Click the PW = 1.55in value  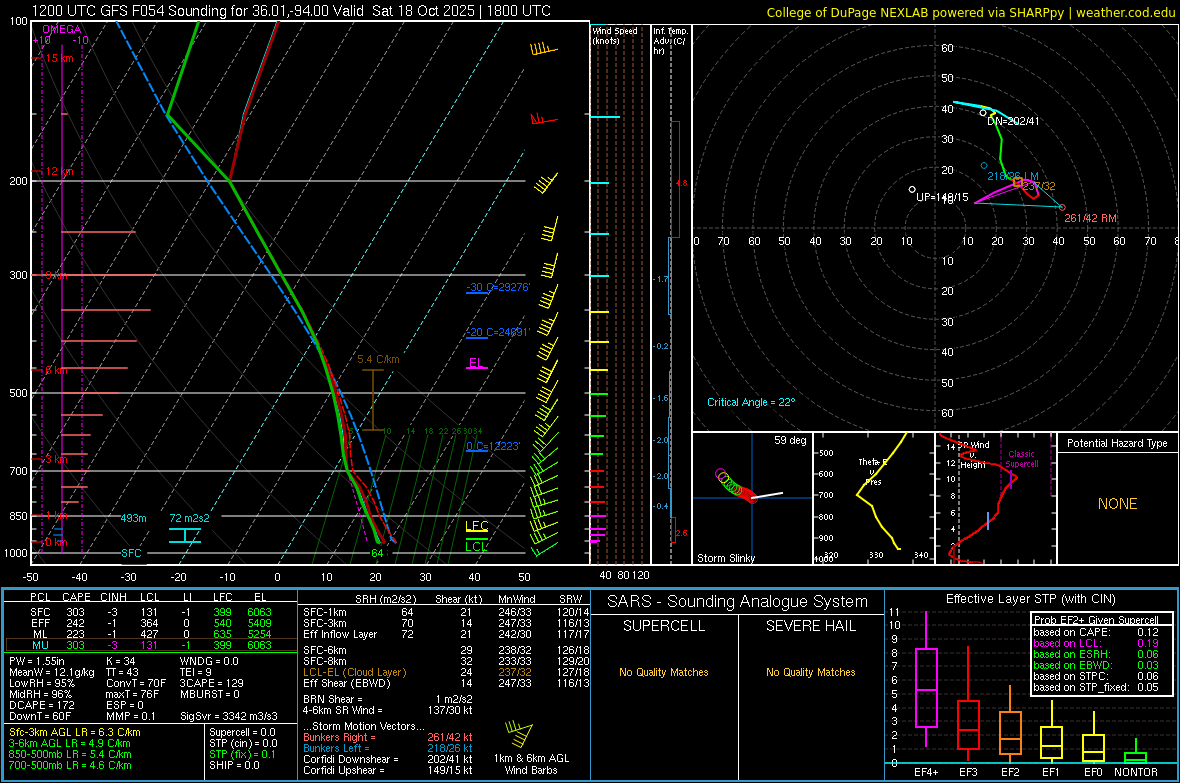pyautogui.click(x=37, y=661)
